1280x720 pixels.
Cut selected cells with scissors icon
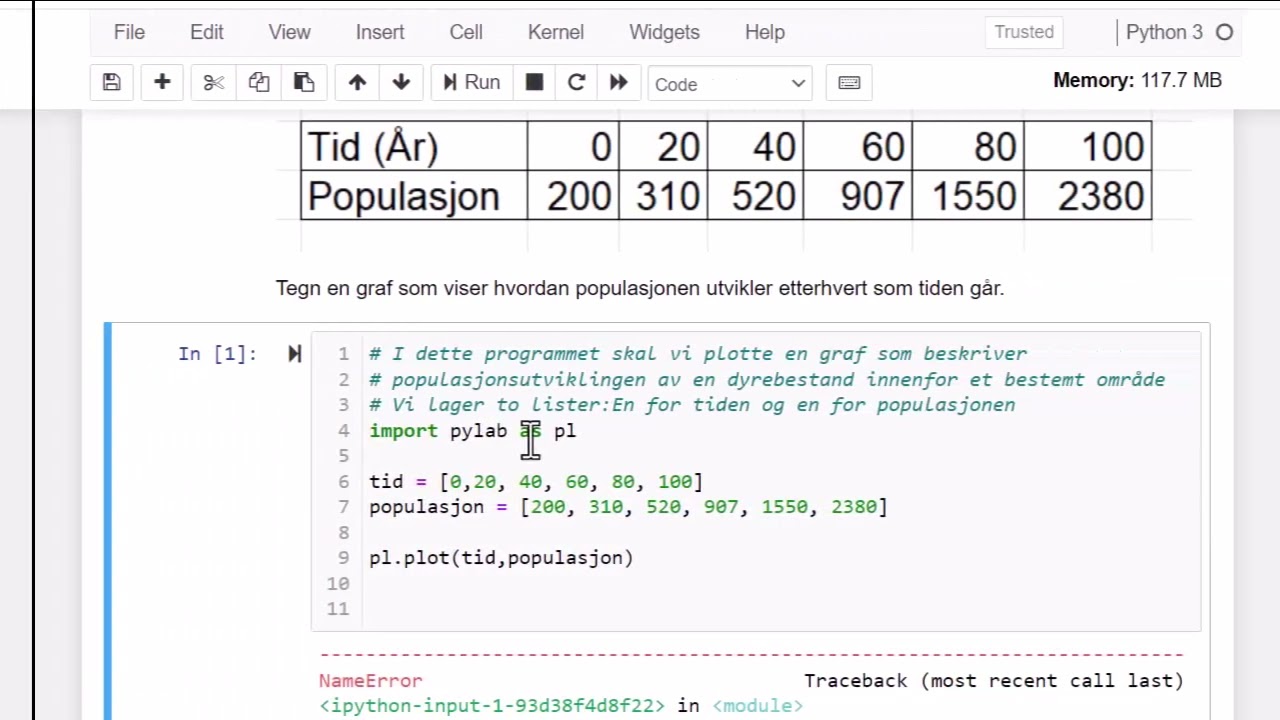[x=213, y=82]
